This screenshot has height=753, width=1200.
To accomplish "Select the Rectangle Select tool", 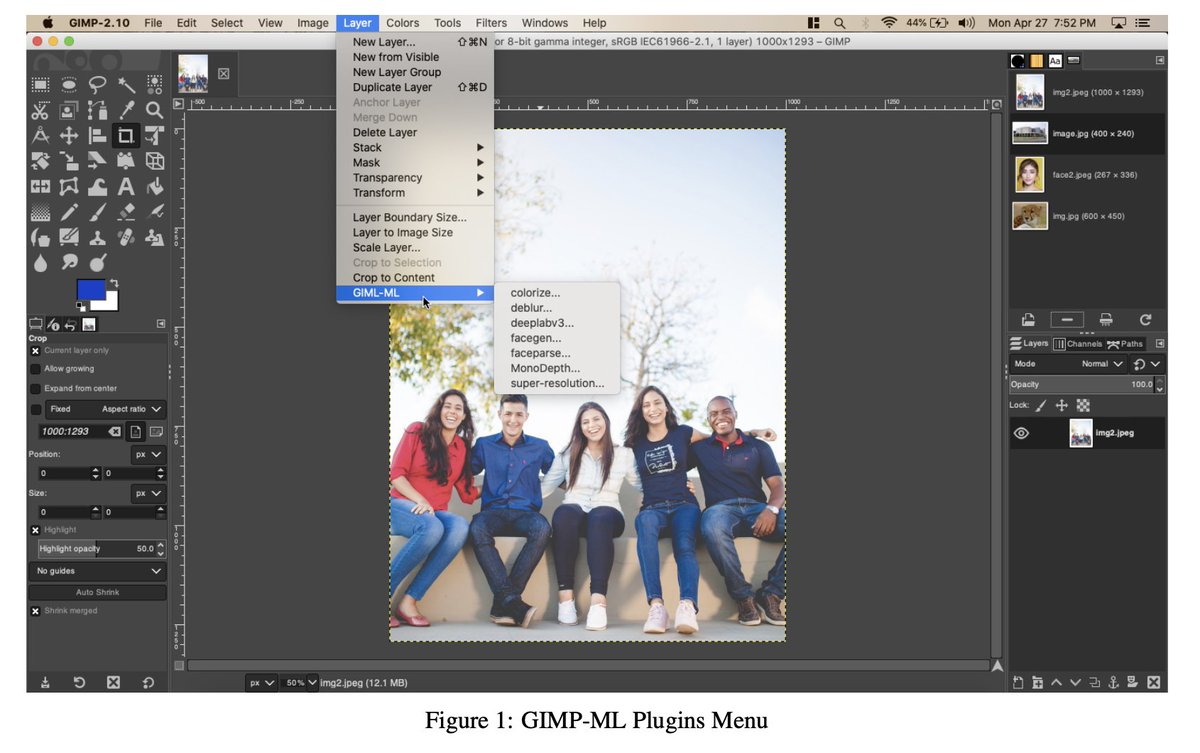I will click(41, 84).
